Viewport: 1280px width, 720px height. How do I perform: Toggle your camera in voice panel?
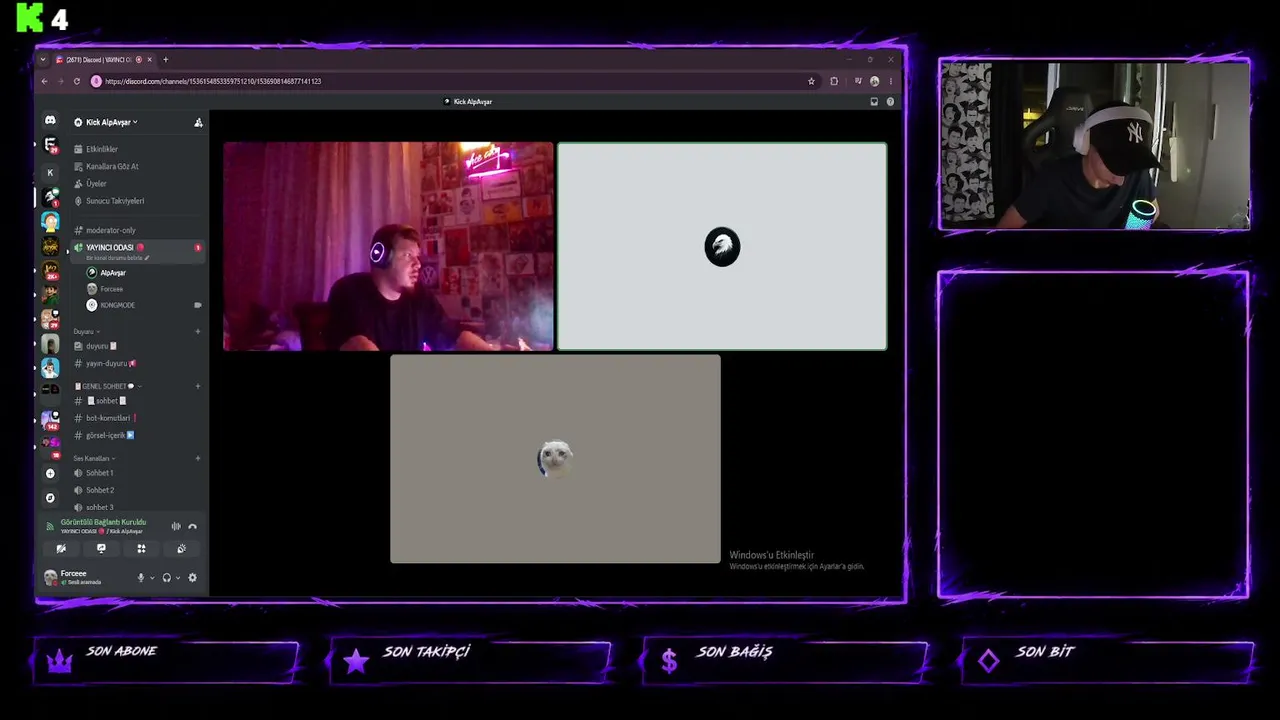pyautogui.click(x=61, y=548)
